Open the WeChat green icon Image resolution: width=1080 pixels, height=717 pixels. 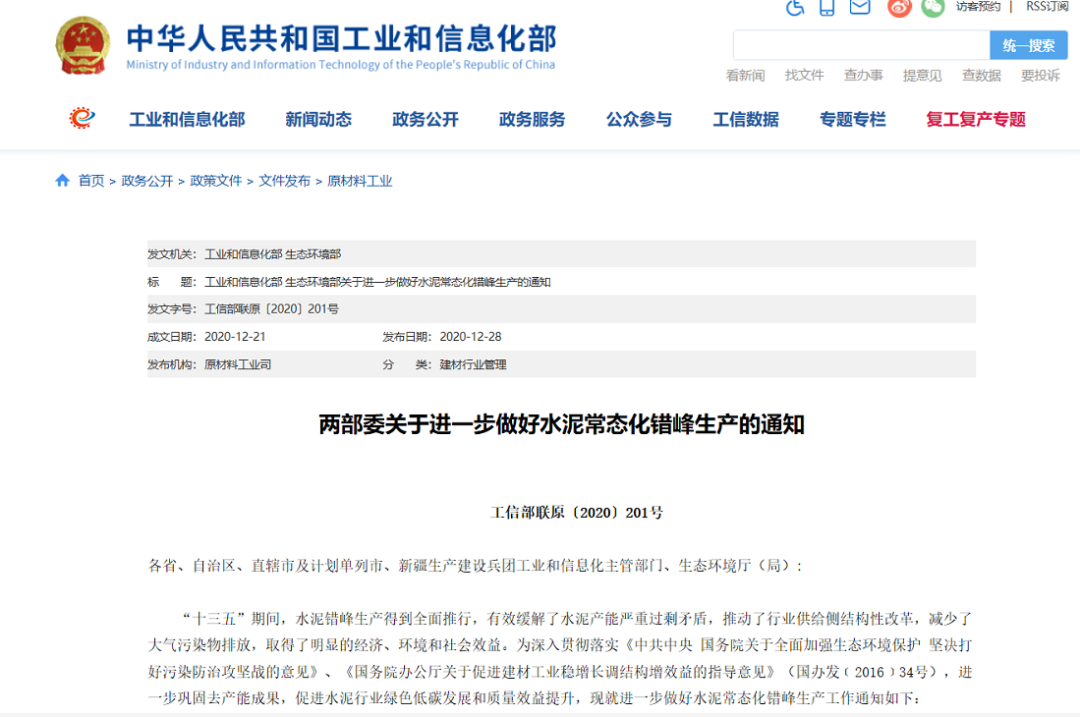[x=933, y=7]
